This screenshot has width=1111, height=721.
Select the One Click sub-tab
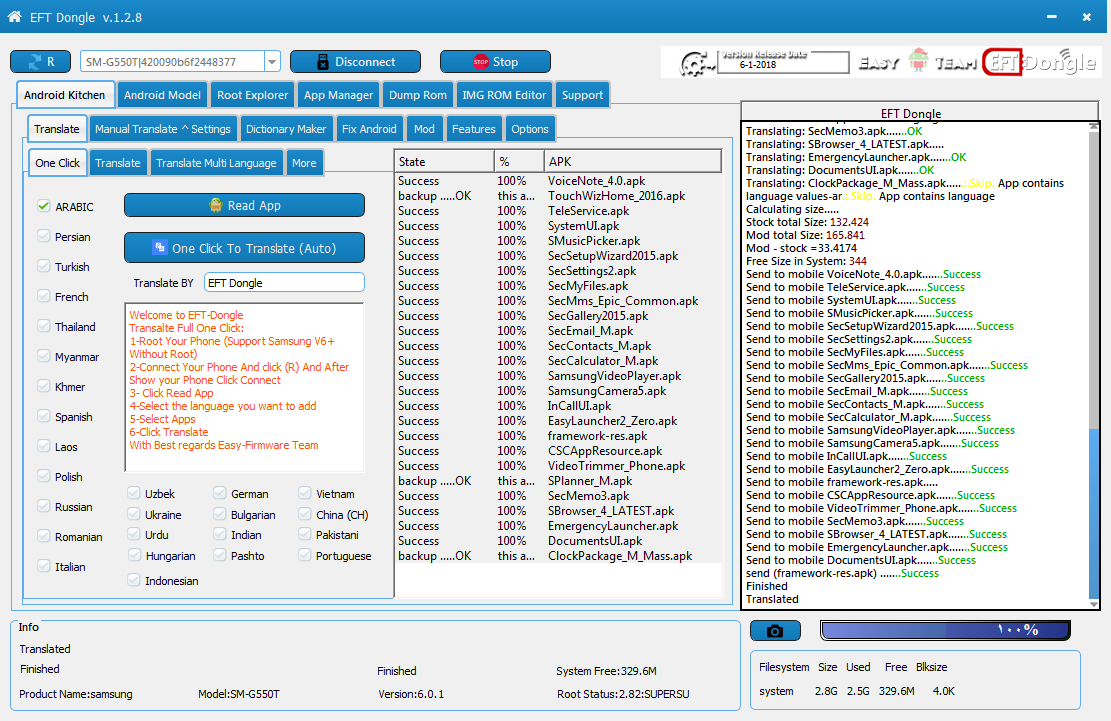[x=57, y=163]
